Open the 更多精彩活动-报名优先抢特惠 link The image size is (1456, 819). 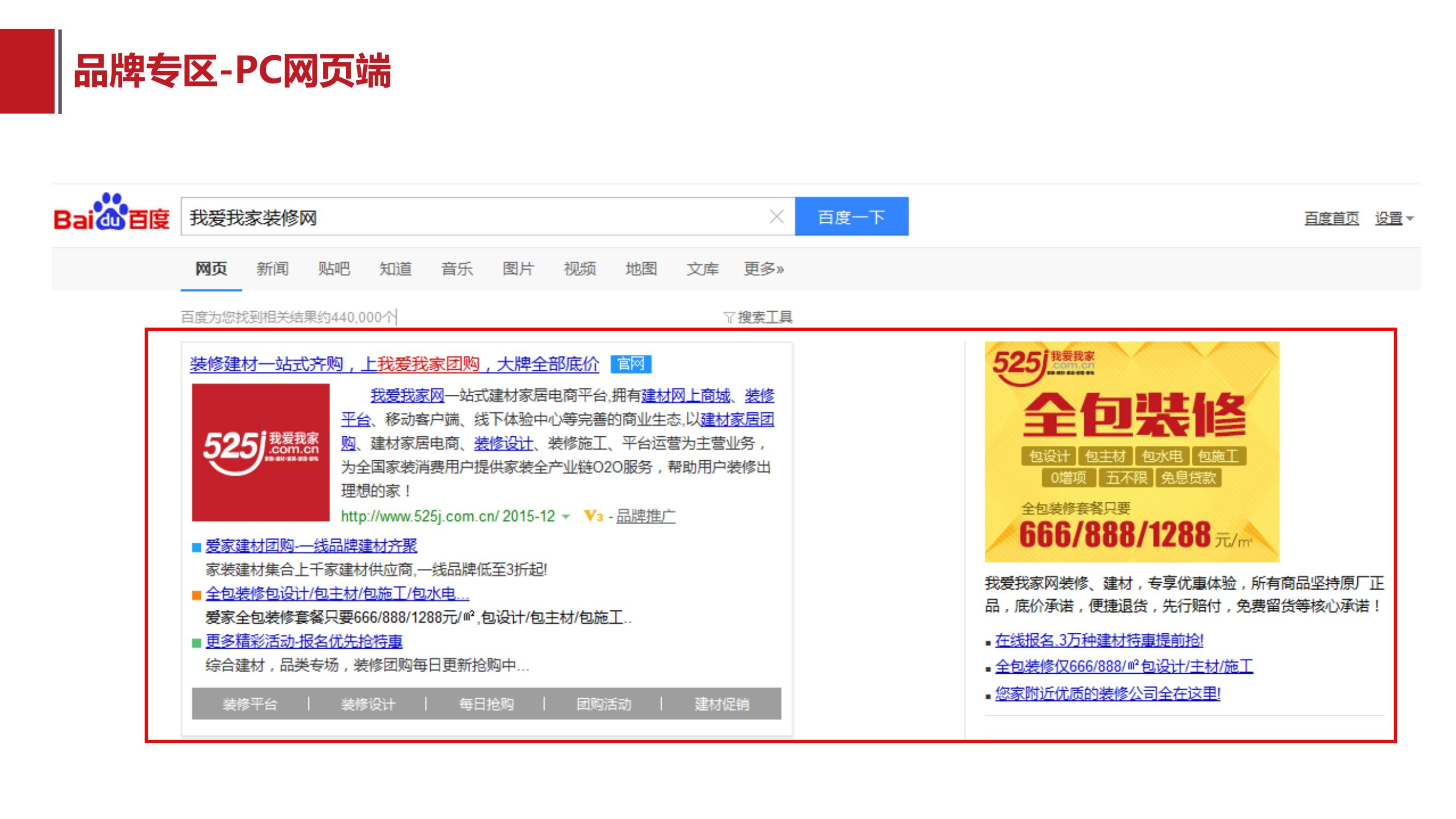click(x=304, y=642)
